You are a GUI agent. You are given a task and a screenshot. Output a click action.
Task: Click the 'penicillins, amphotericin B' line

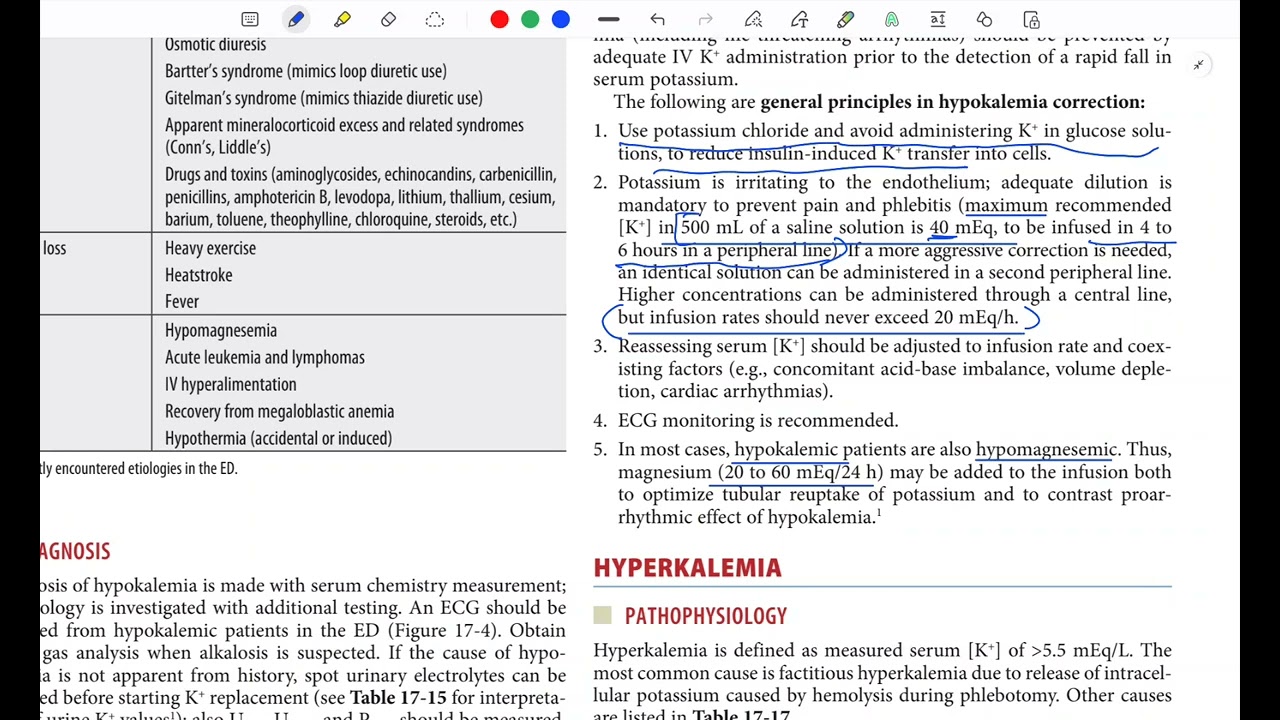click(x=359, y=197)
